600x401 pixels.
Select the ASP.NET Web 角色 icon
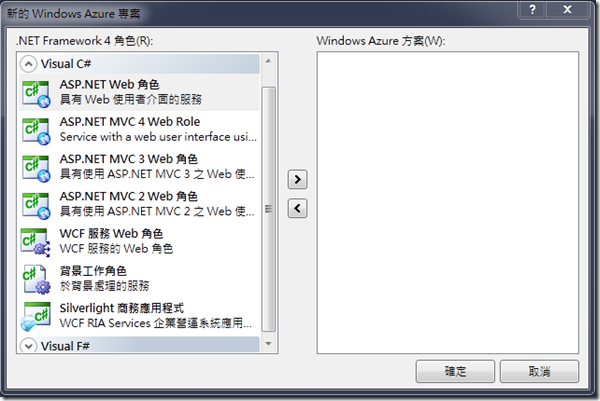[x=36, y=93]
